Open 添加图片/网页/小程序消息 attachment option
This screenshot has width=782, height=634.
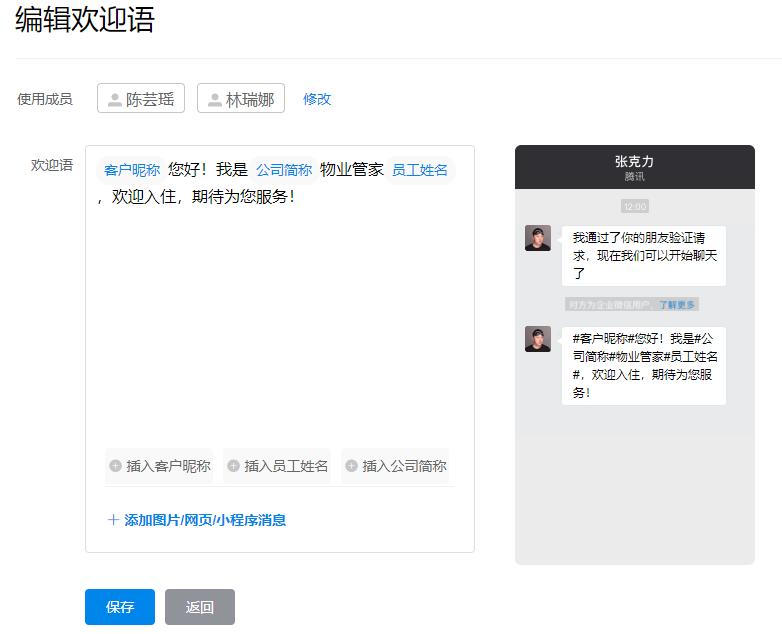tap(205, 520)
